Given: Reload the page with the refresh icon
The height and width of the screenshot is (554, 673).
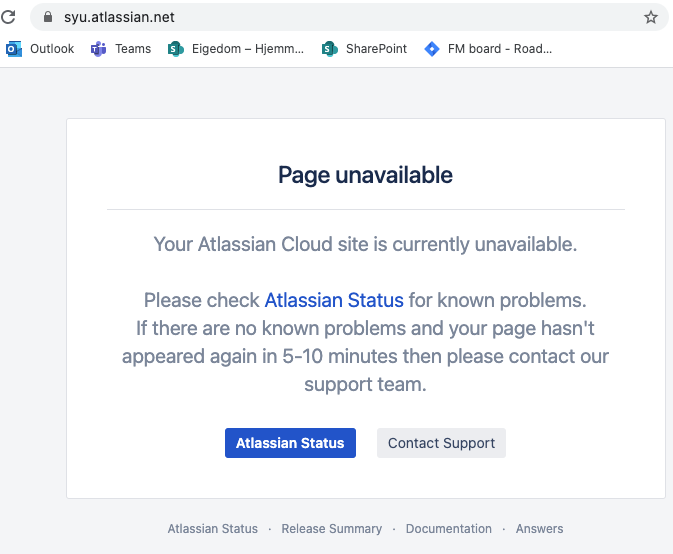Looking at the screenshot, I should (x=8, y=17).
